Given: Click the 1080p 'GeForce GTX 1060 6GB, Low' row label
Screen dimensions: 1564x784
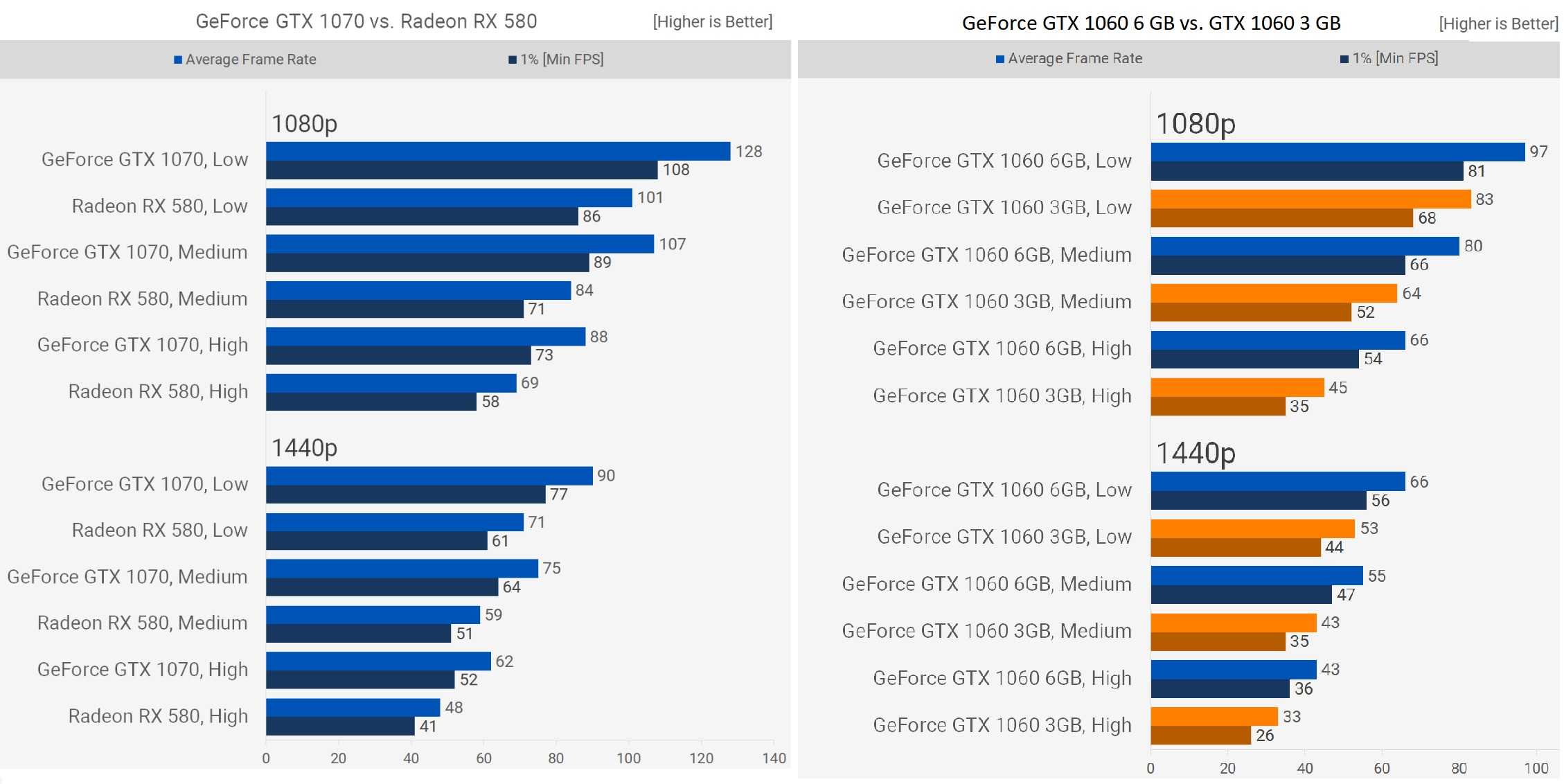Looking at the screenshot, I should [x=1004, y=161].
